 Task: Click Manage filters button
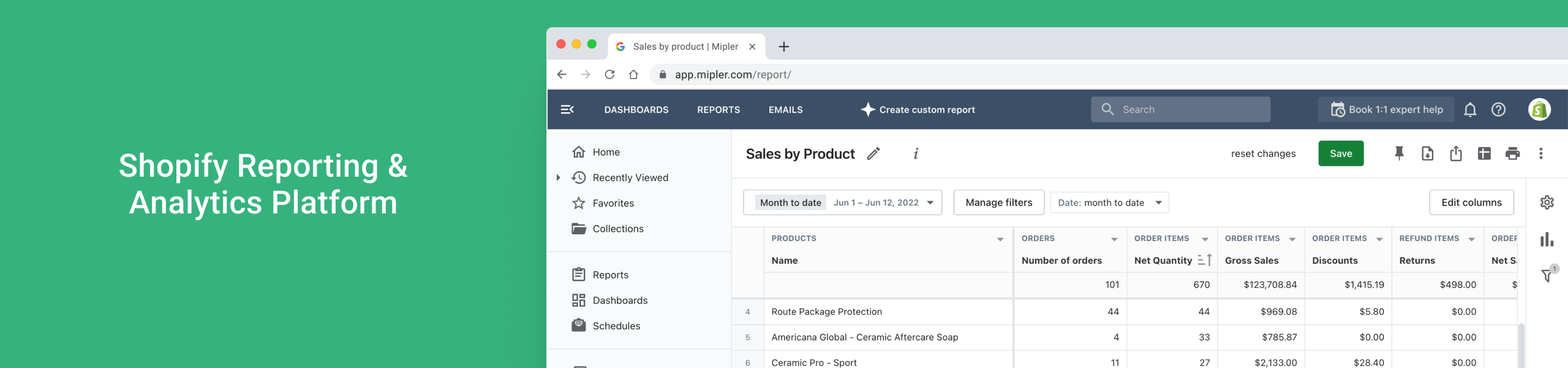coord(998,202)
